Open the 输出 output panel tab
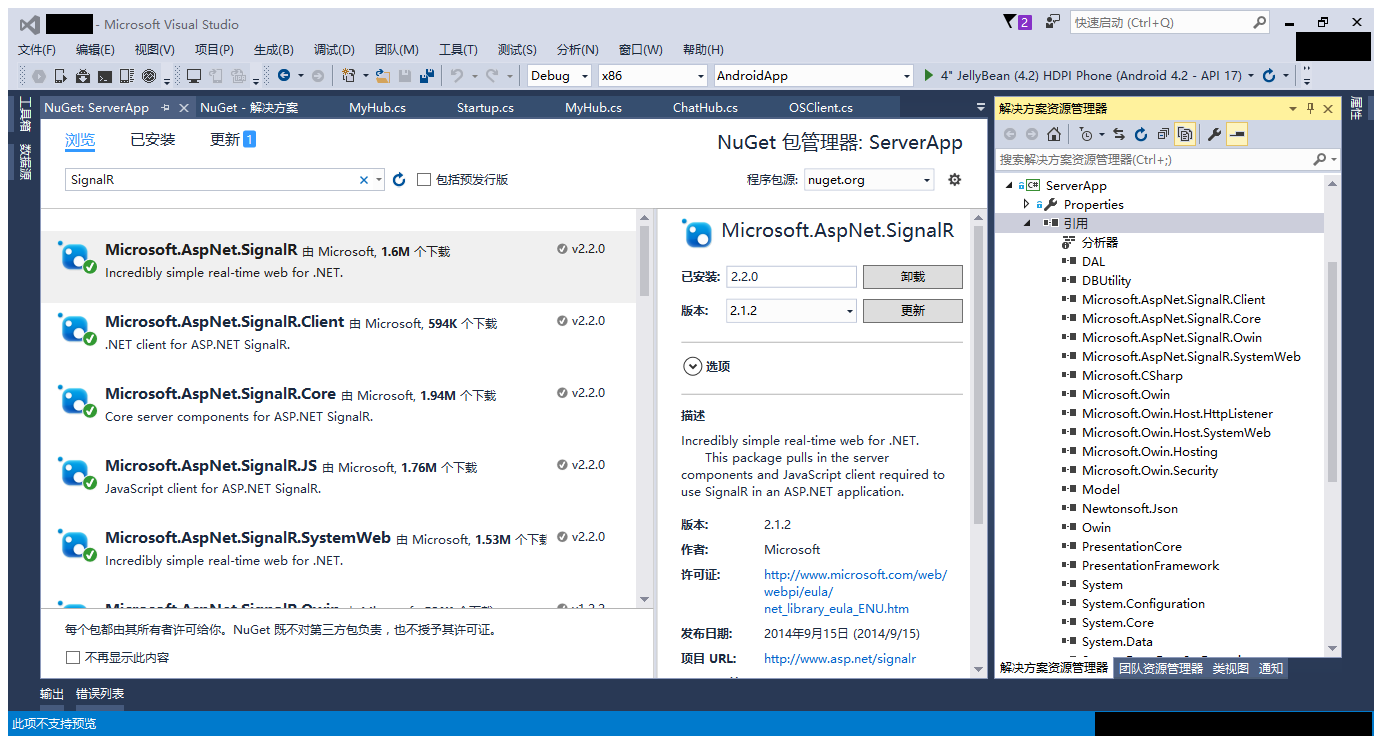1382x744 pixels. click(52, 693)
